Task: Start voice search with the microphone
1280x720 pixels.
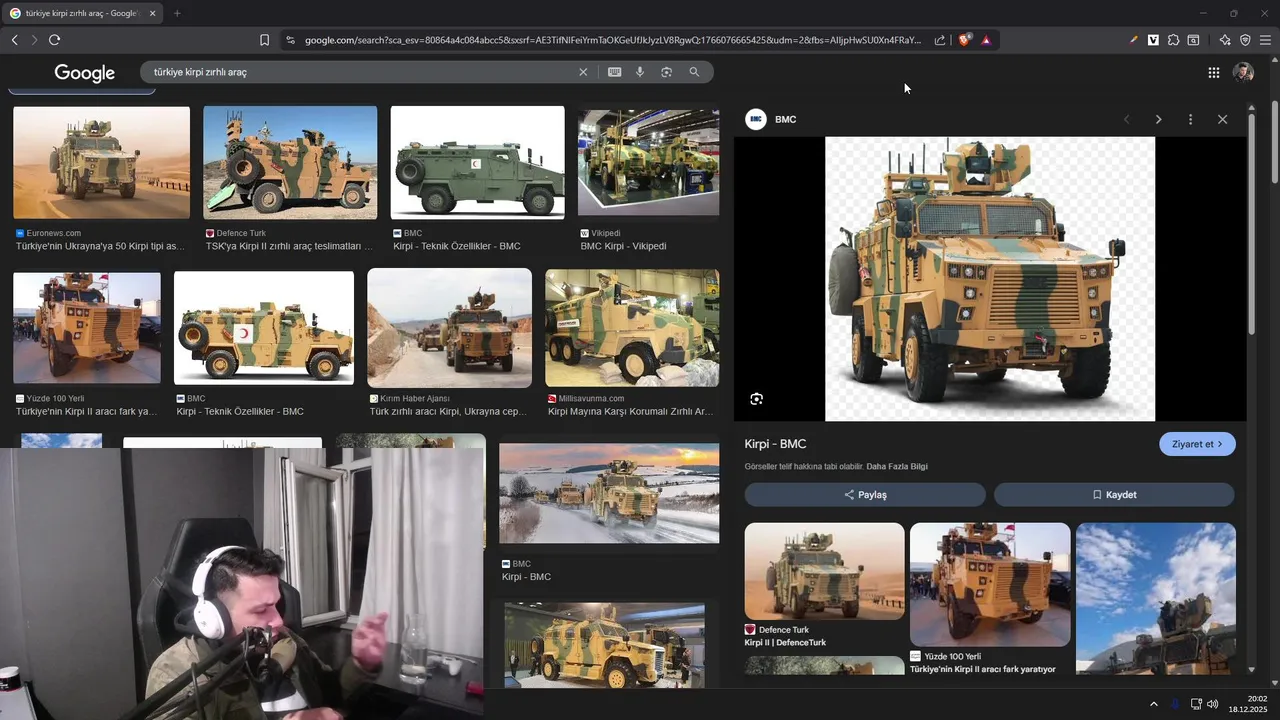Action: click(640, 72)
